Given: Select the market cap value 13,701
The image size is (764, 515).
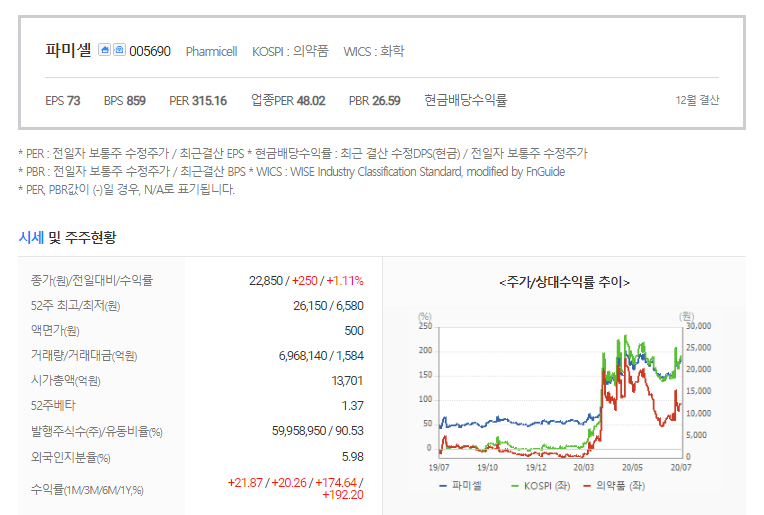Looking at the screenshot, I should click(x=347, y=381).
